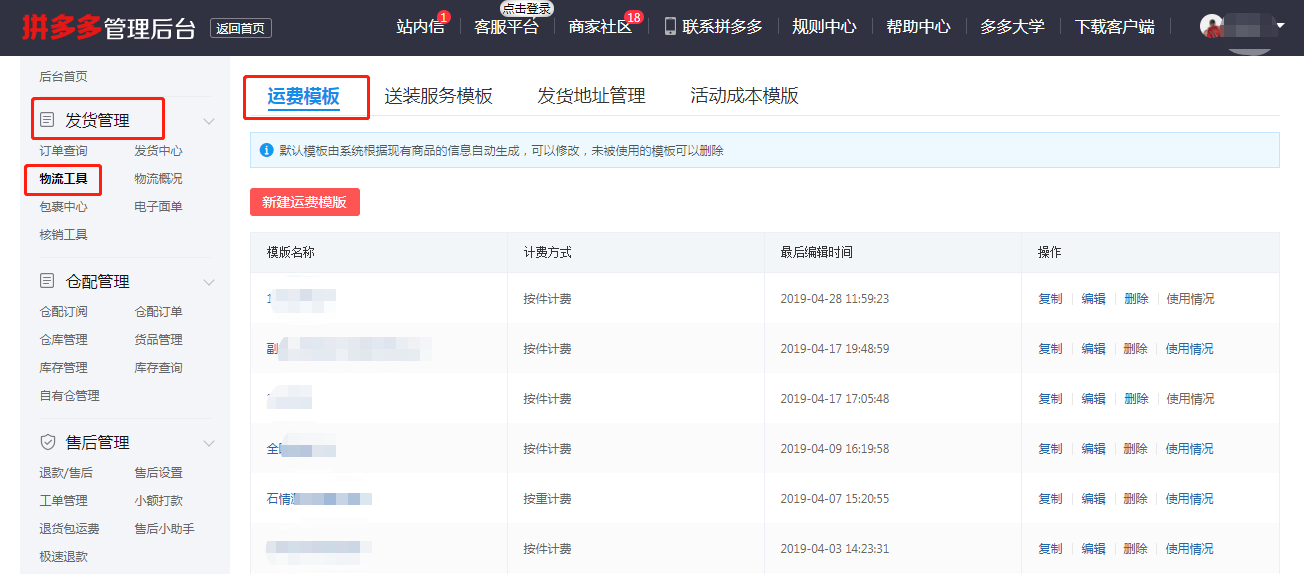The width and height of the screenshot is (1304, 574).
Task: Switch to the 活动成本模版 tab
Action: tap(744, 96)
